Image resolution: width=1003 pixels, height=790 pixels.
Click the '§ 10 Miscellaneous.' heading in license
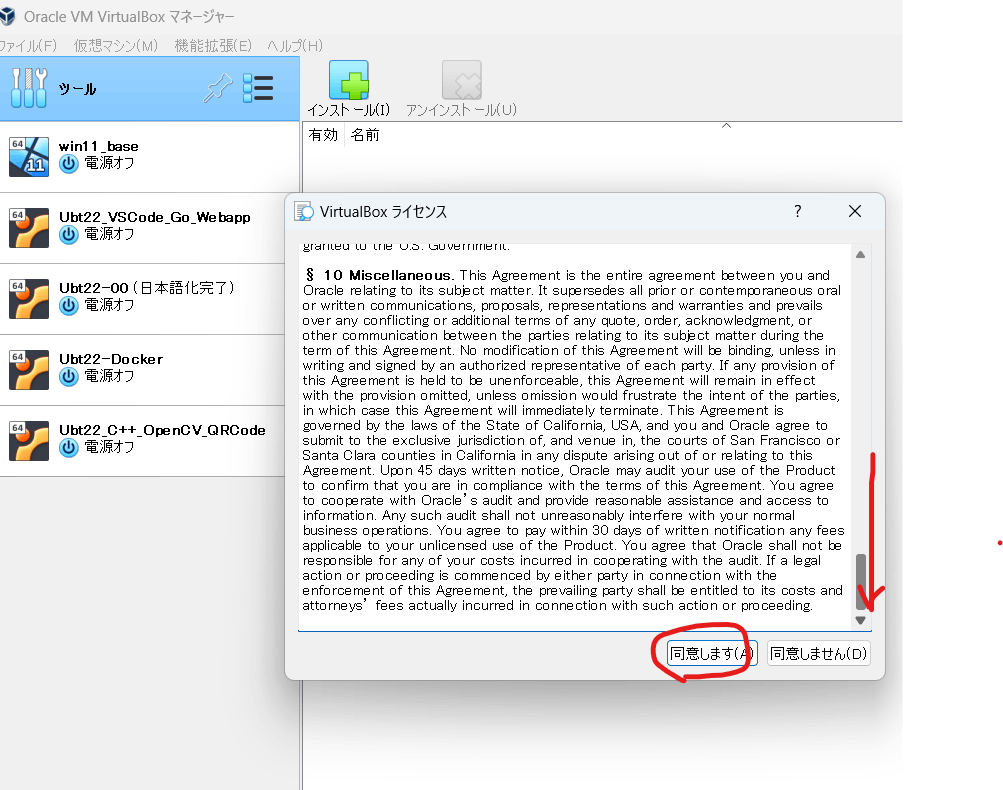[x=379, y=275]
